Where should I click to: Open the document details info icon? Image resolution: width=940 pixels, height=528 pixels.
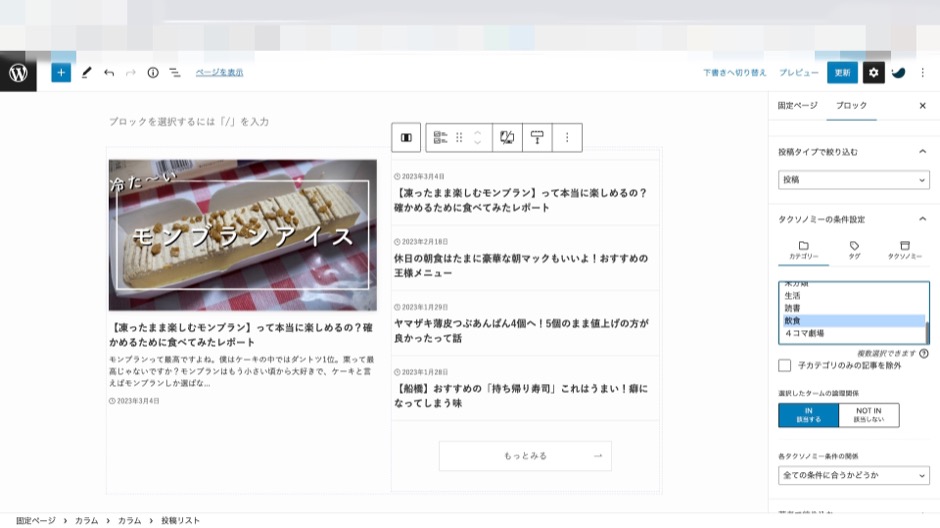(x=153, y=73)
